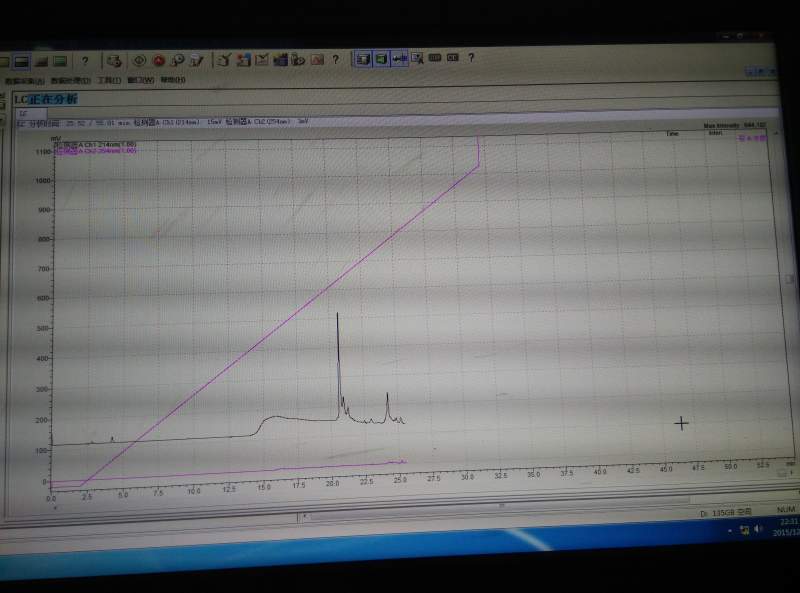The image size is (800, 593).
Task: Click the 'Max Intensity' readout text
Action: click(735, 126)
